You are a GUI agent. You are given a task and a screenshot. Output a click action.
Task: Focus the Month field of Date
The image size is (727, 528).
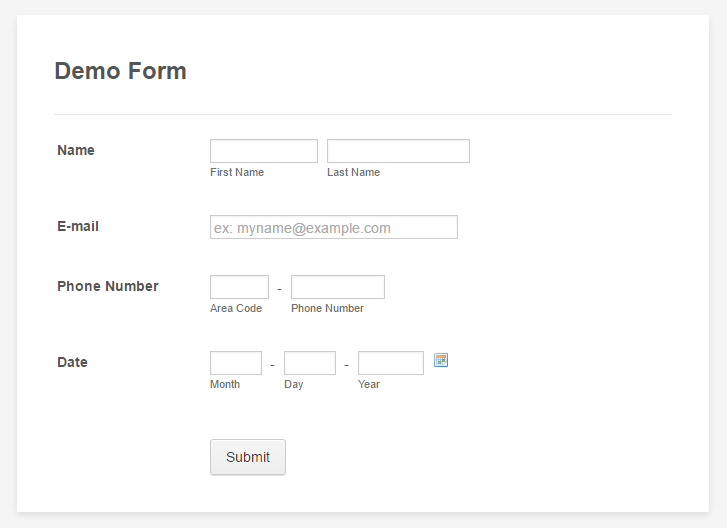[x=236, y=363]
